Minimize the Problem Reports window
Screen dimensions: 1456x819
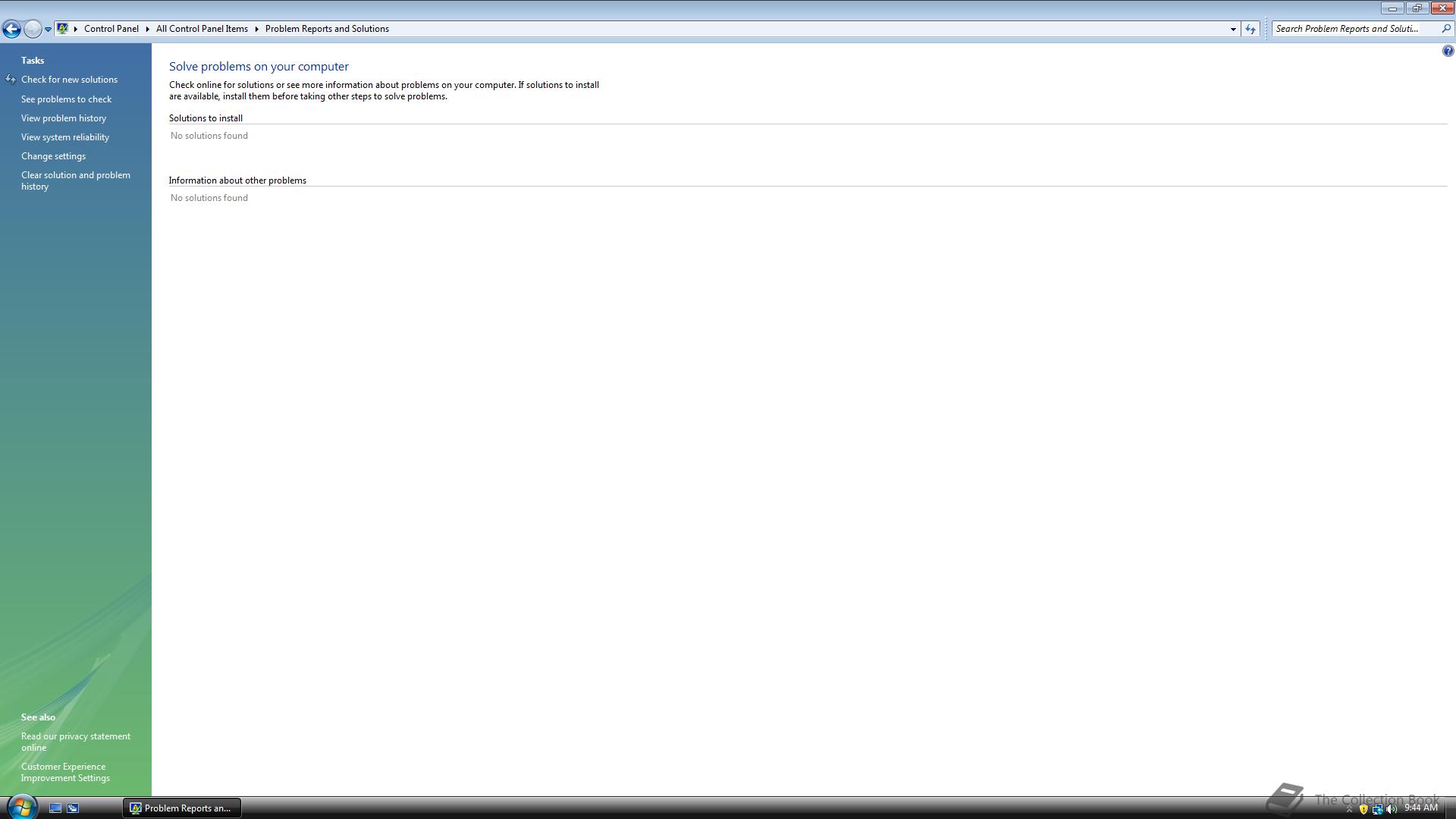click(1392, 8)
